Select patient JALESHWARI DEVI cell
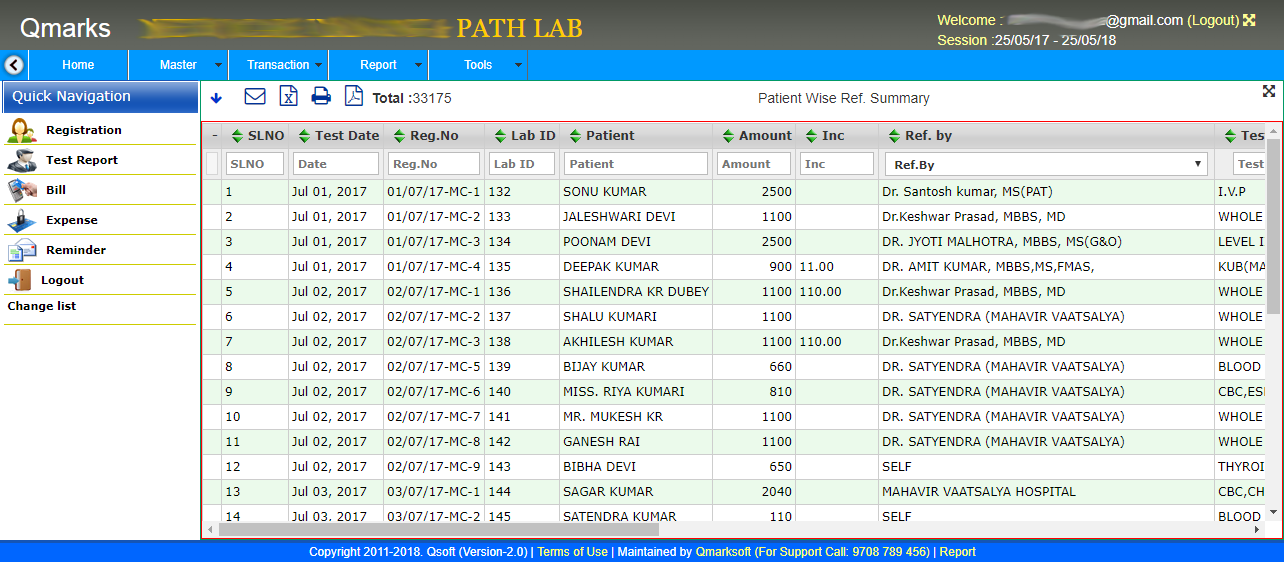This screenshot has height=562, width=1284. coord(636,217)
